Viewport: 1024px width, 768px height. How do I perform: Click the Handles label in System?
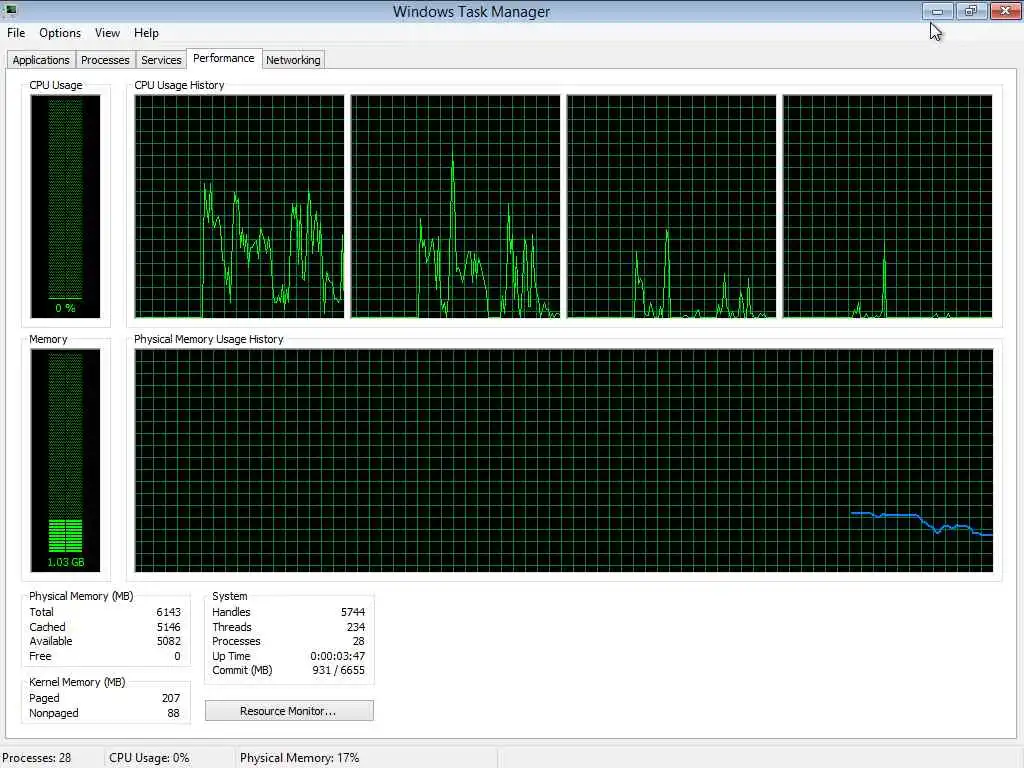[x=231, y=612]
